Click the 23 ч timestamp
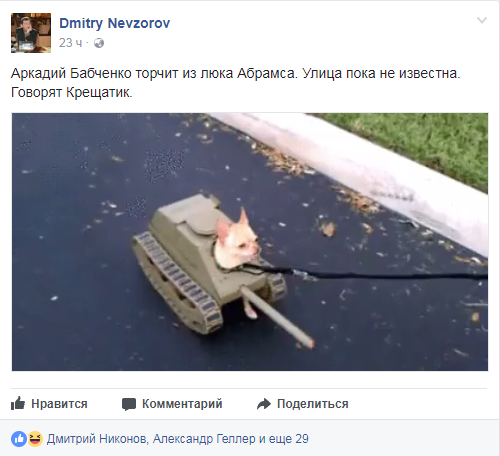The height and width of the screenshot is (456, 500). 70,43
